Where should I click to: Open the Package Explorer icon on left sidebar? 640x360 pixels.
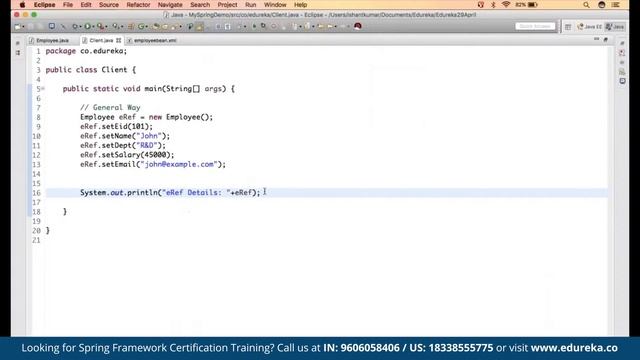pyautogui.click(x=18, y=53)
